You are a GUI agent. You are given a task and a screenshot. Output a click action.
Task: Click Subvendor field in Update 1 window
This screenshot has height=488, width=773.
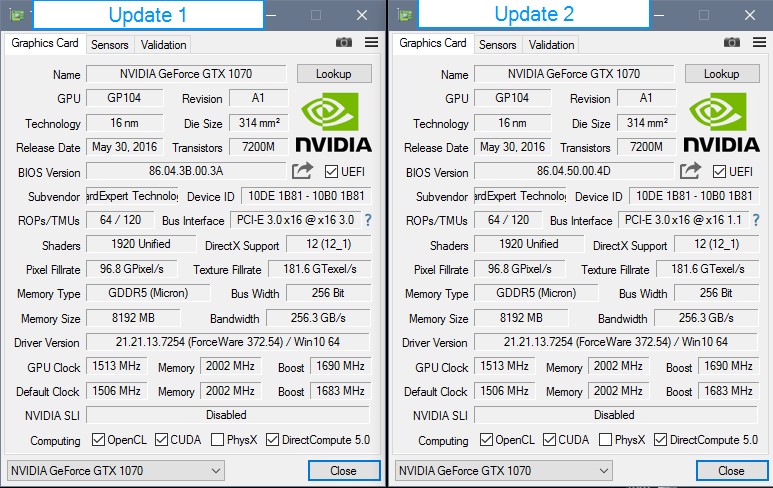[132, 196]
